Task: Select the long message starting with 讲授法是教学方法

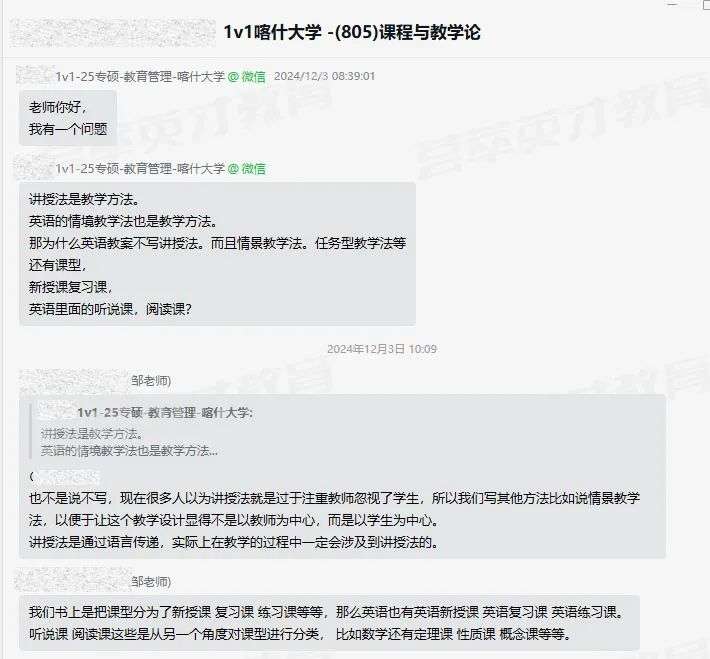Action: point(217,254)
